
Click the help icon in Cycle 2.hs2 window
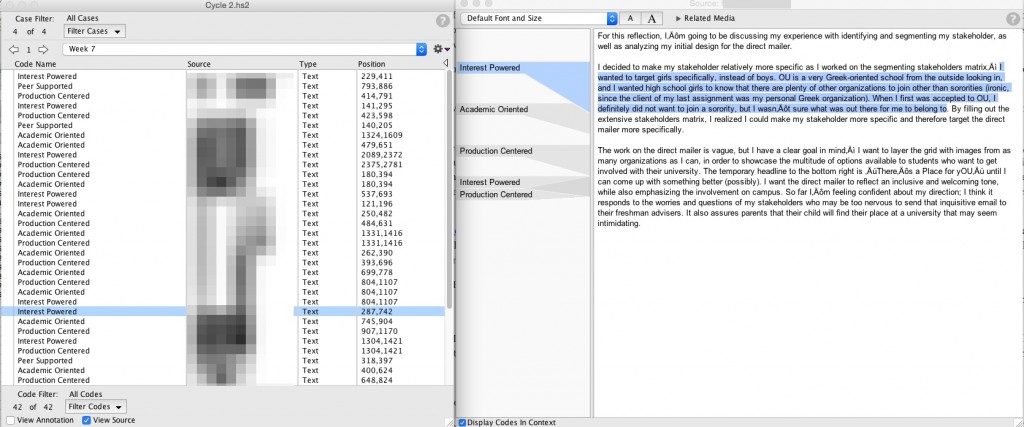coord(443,20)
